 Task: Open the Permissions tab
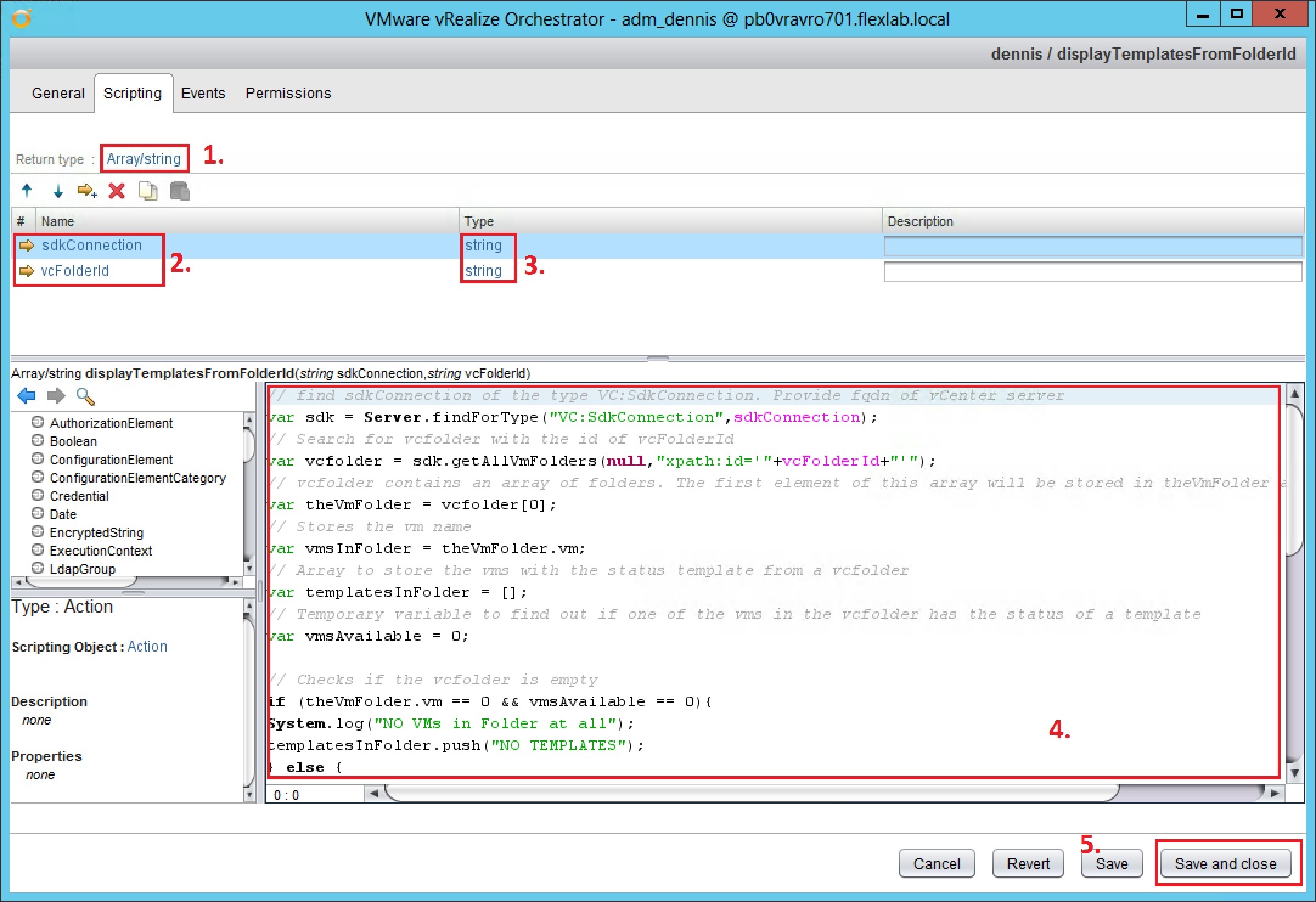[288, 93]
